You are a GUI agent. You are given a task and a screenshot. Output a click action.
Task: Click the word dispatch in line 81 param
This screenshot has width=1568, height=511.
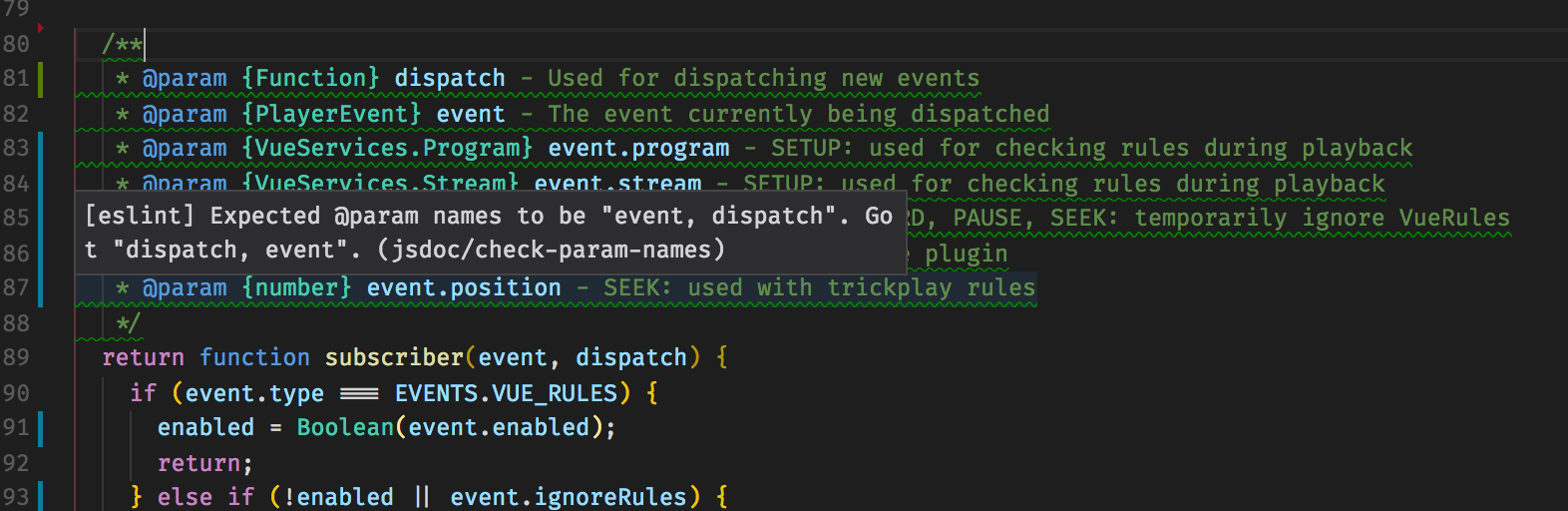(450, 78)
